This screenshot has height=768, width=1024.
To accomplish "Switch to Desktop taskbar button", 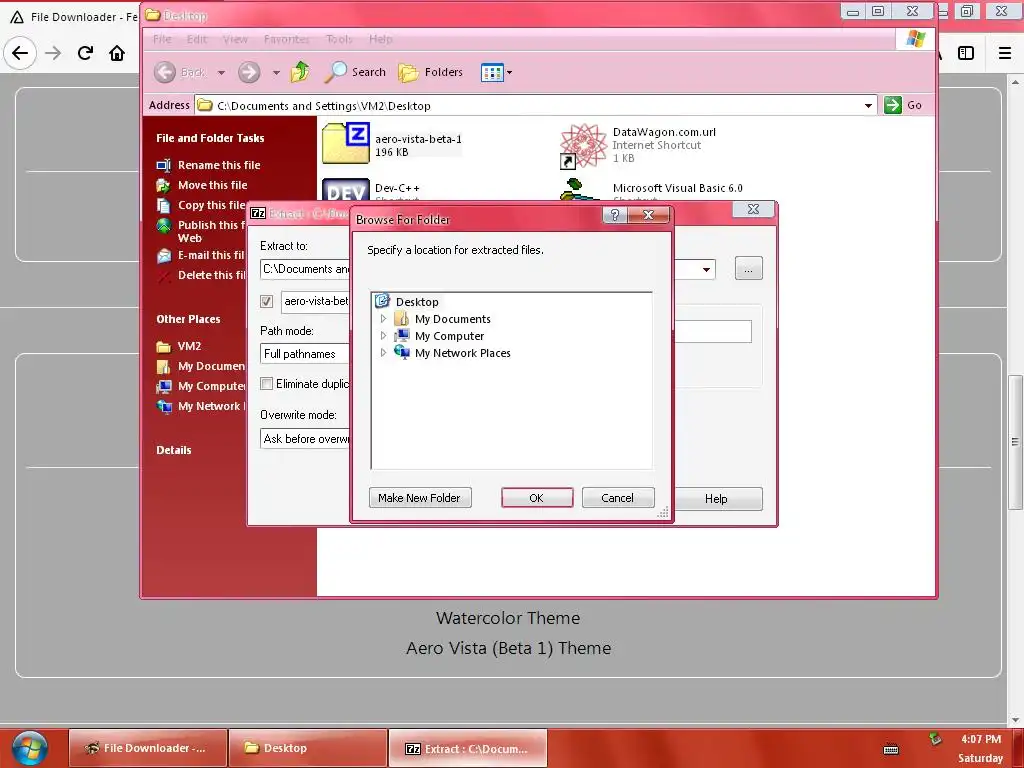I will [308, 748].
